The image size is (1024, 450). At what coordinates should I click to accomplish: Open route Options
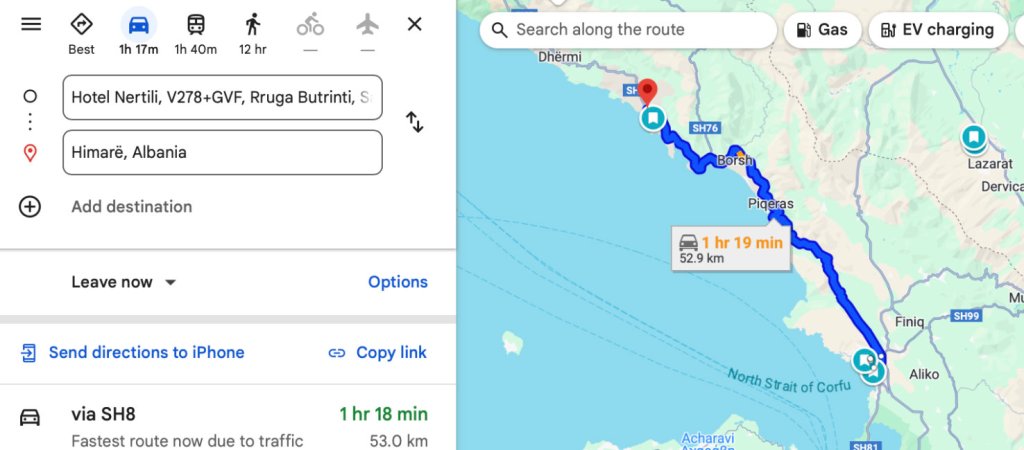397,282
